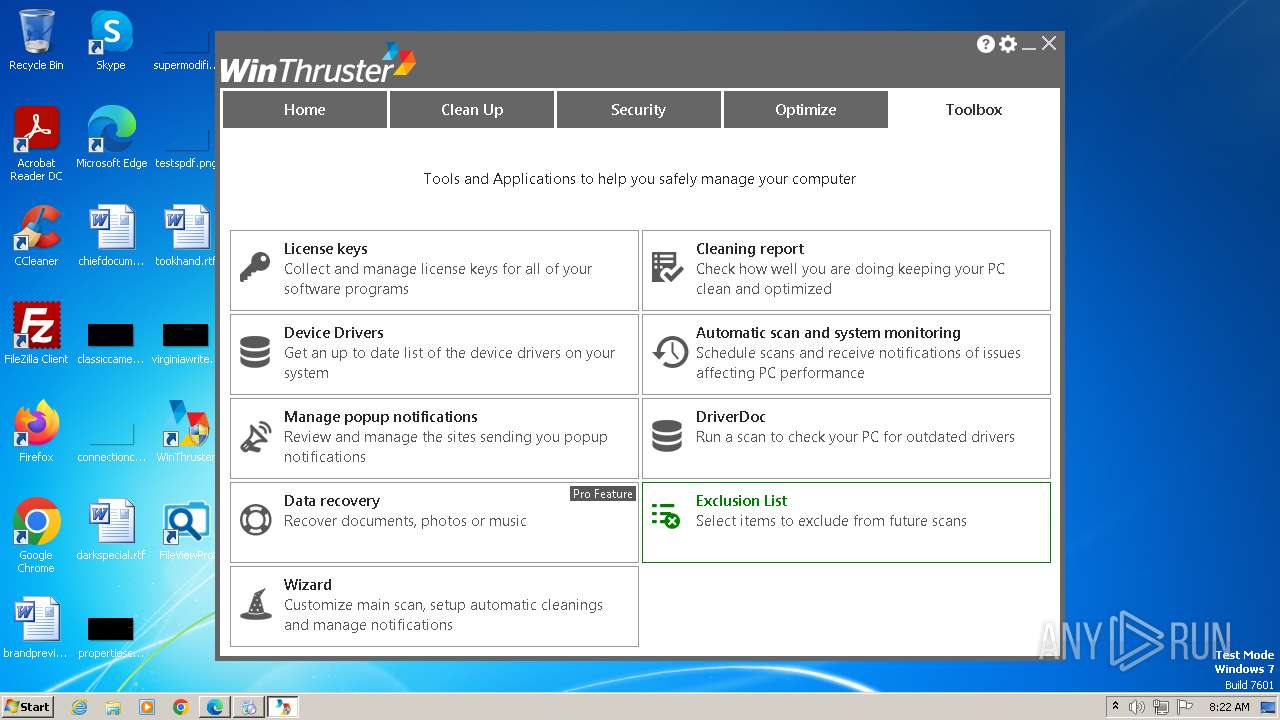
Task: Click Wizard title text
Action: (x=307, y=585)
